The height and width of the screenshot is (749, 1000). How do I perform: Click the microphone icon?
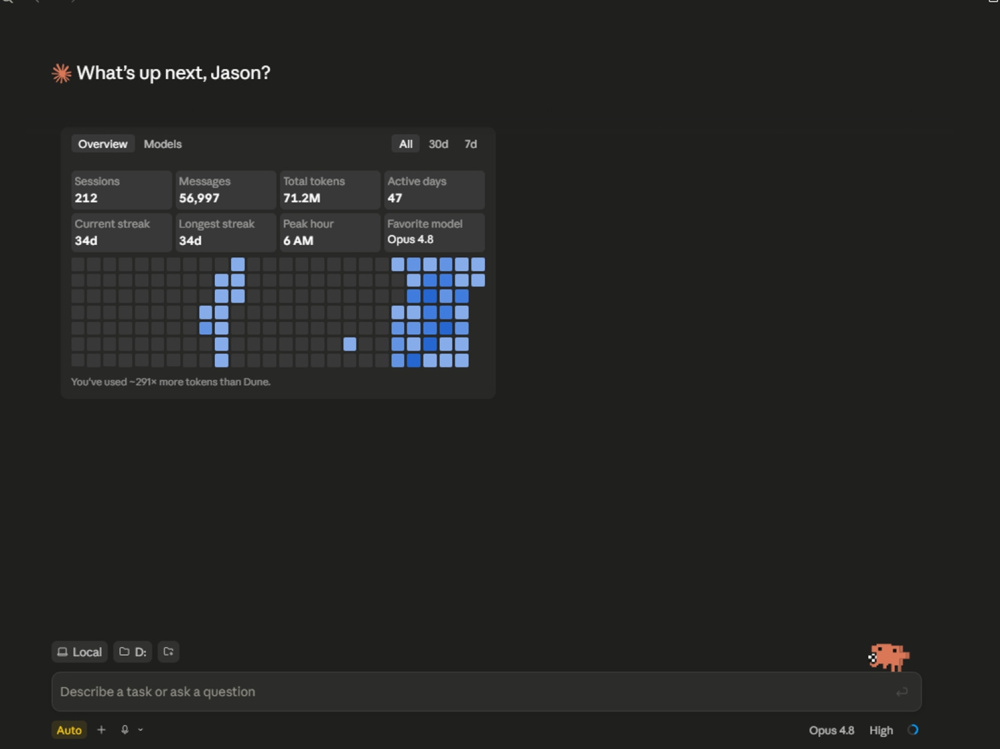[125, 730]
